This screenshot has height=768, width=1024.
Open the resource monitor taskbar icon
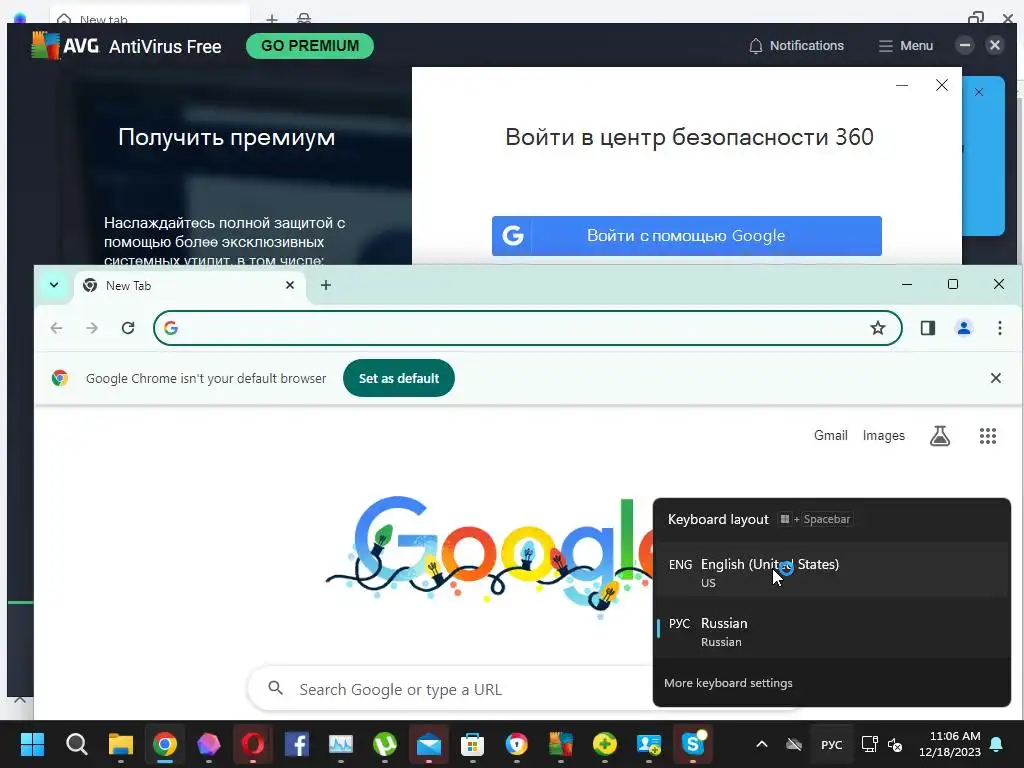[x=341, y=744]
